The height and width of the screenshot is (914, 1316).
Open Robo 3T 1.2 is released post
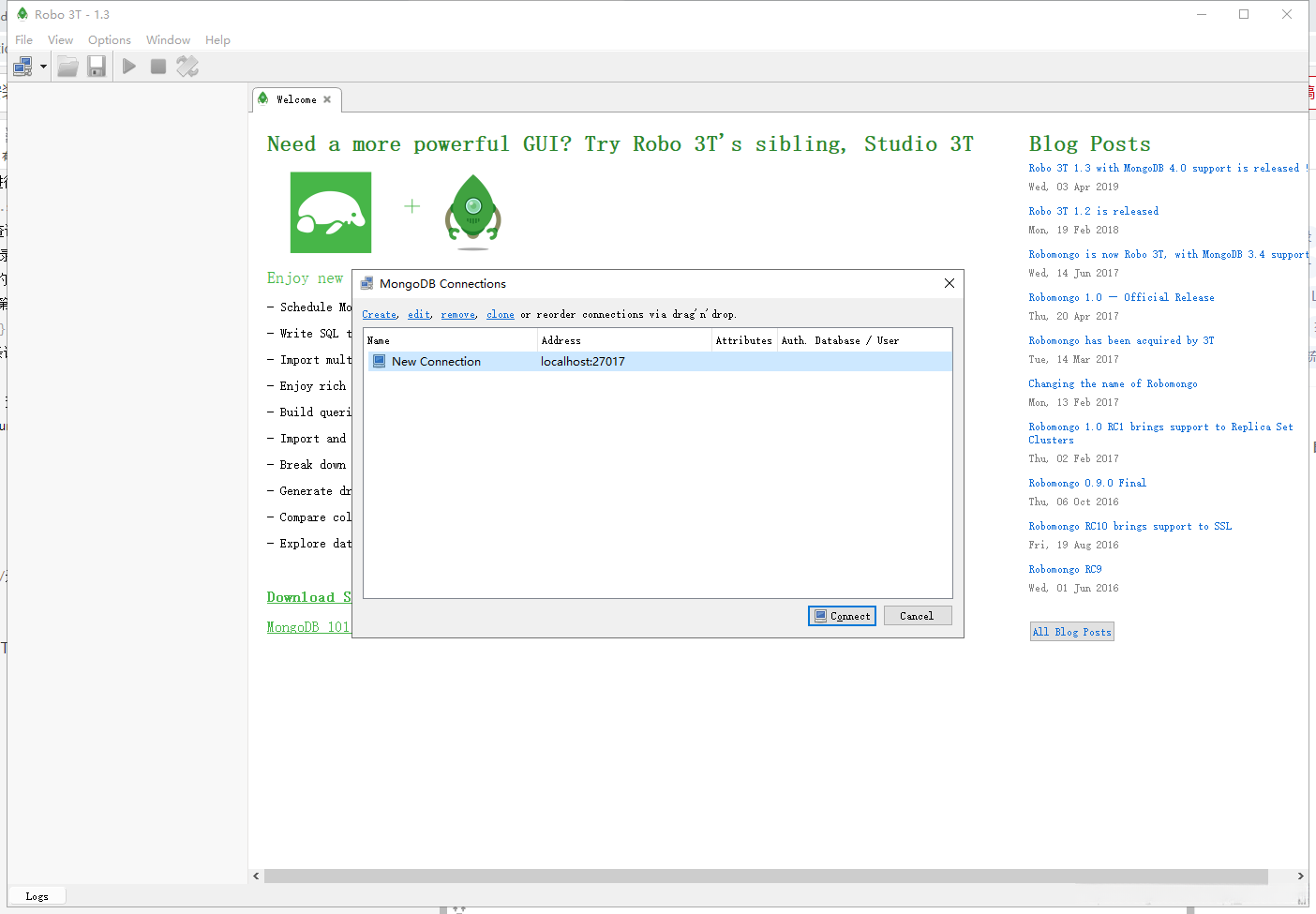point(1094,212)
